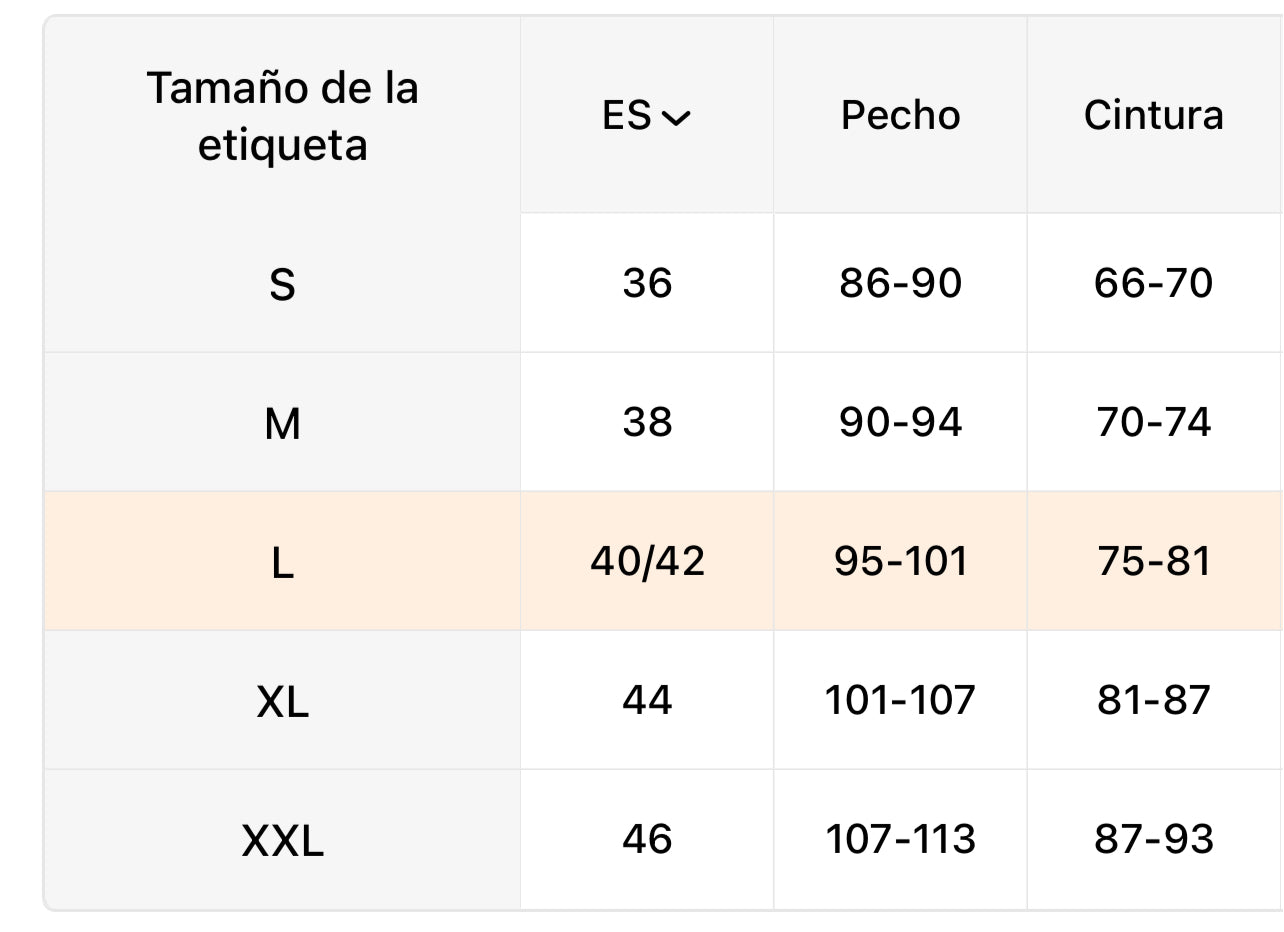Click the chest measurement 95-101 cell
The width and height of the screenshot is (1284, 932).
pos(900,562)
